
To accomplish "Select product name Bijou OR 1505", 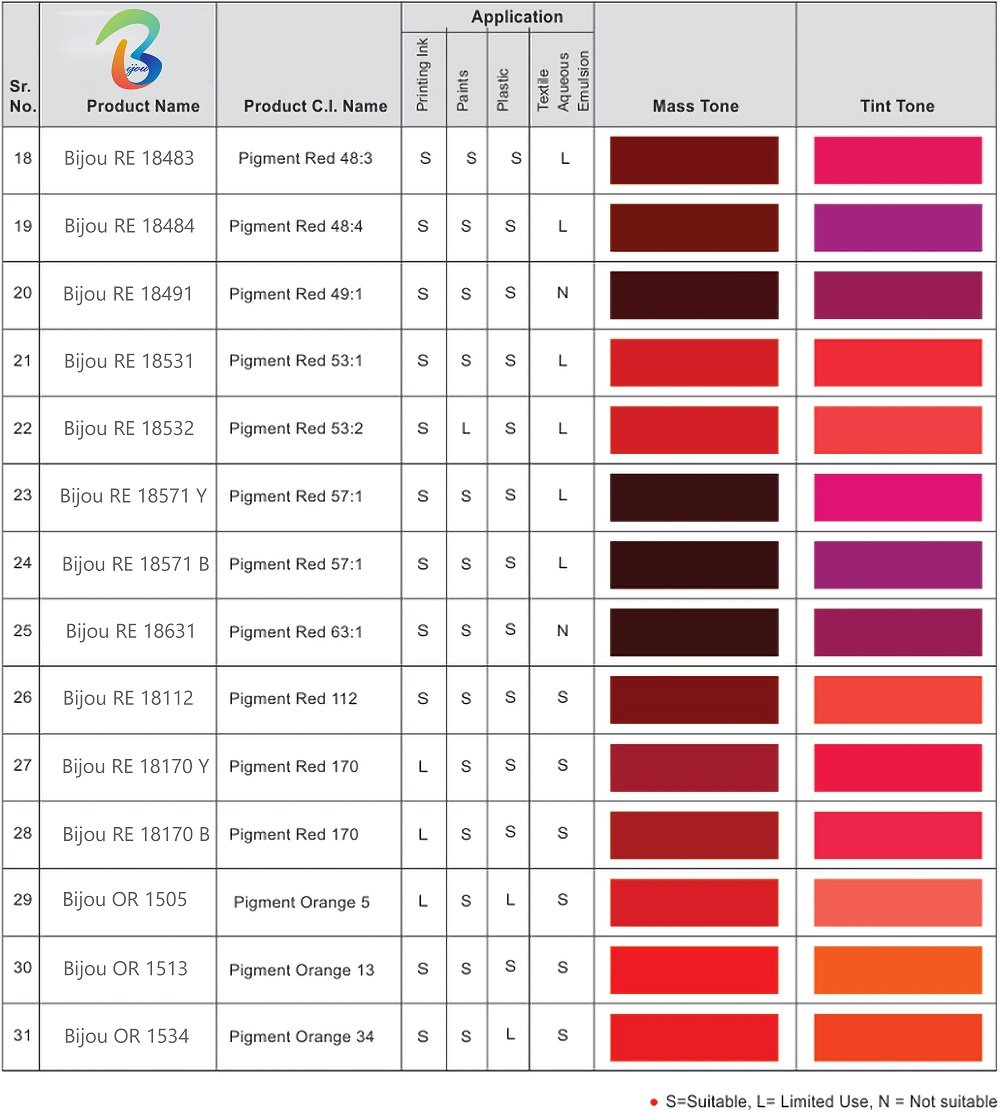I will click(x=124, y=899).
